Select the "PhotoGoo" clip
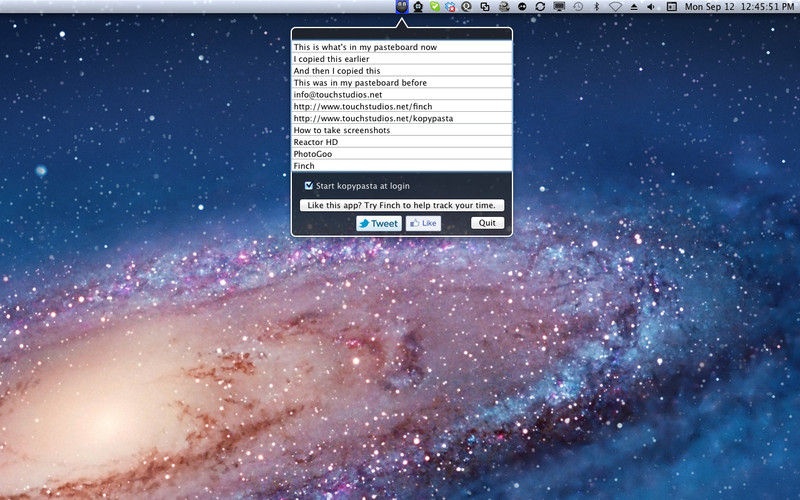Image resolution: width=800 pixels, height=500 pixels. point(402,154)
